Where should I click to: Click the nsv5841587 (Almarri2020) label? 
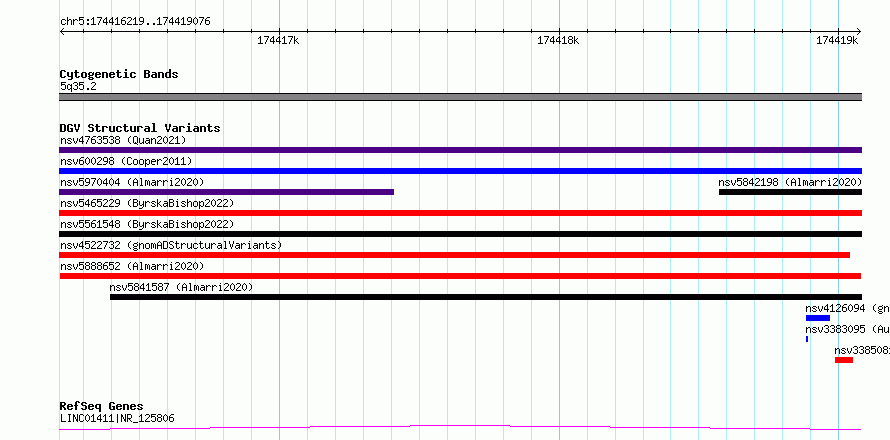181,287
